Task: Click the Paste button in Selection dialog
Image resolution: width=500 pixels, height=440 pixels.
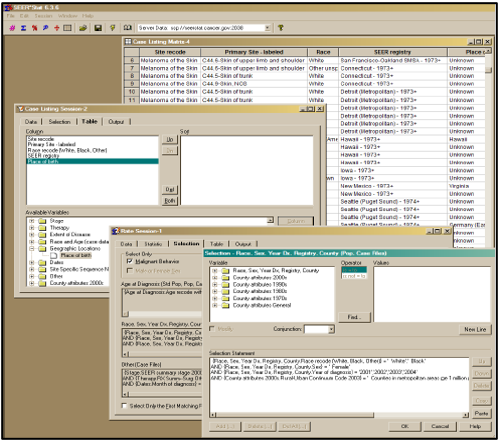Action: point(481,413)
